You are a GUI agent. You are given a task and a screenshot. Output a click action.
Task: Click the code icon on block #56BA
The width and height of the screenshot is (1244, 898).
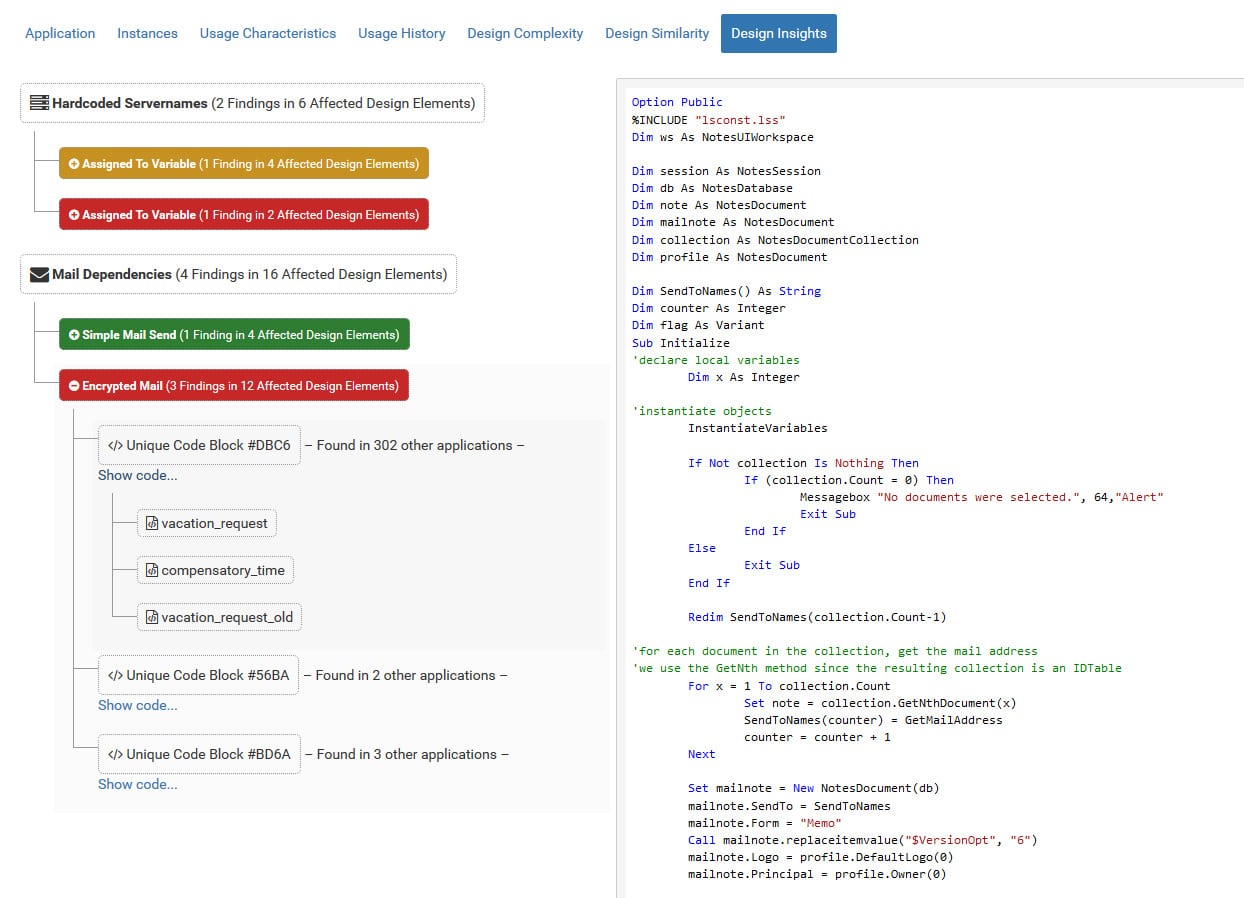point(115,675)
